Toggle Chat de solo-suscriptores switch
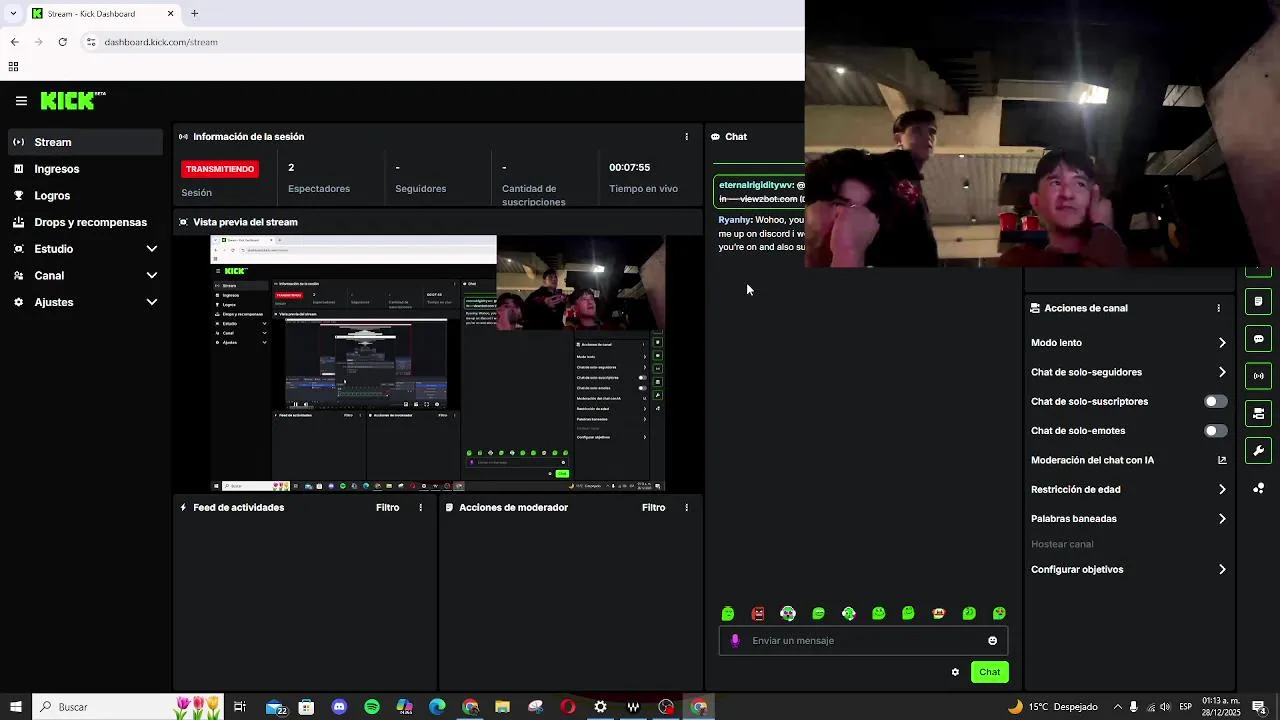Image resolution: width=1280 pixels, height=720 pixels. coord(1215,402)
